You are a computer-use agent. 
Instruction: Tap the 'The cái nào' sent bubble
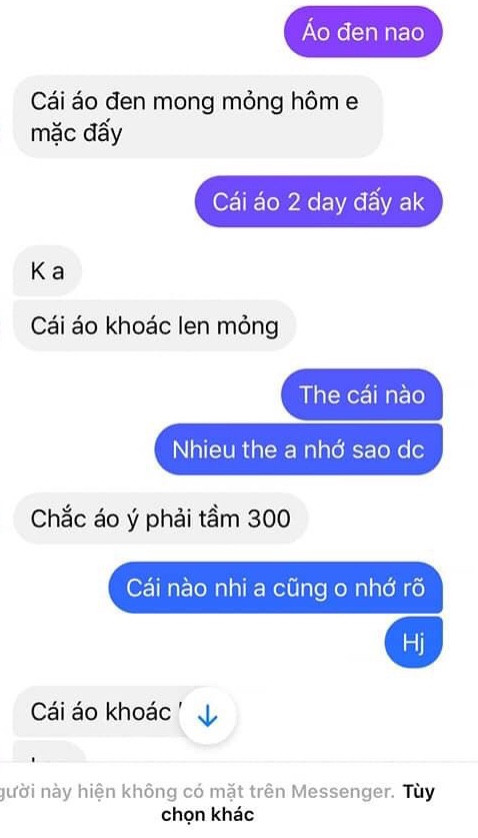point(362,394)
